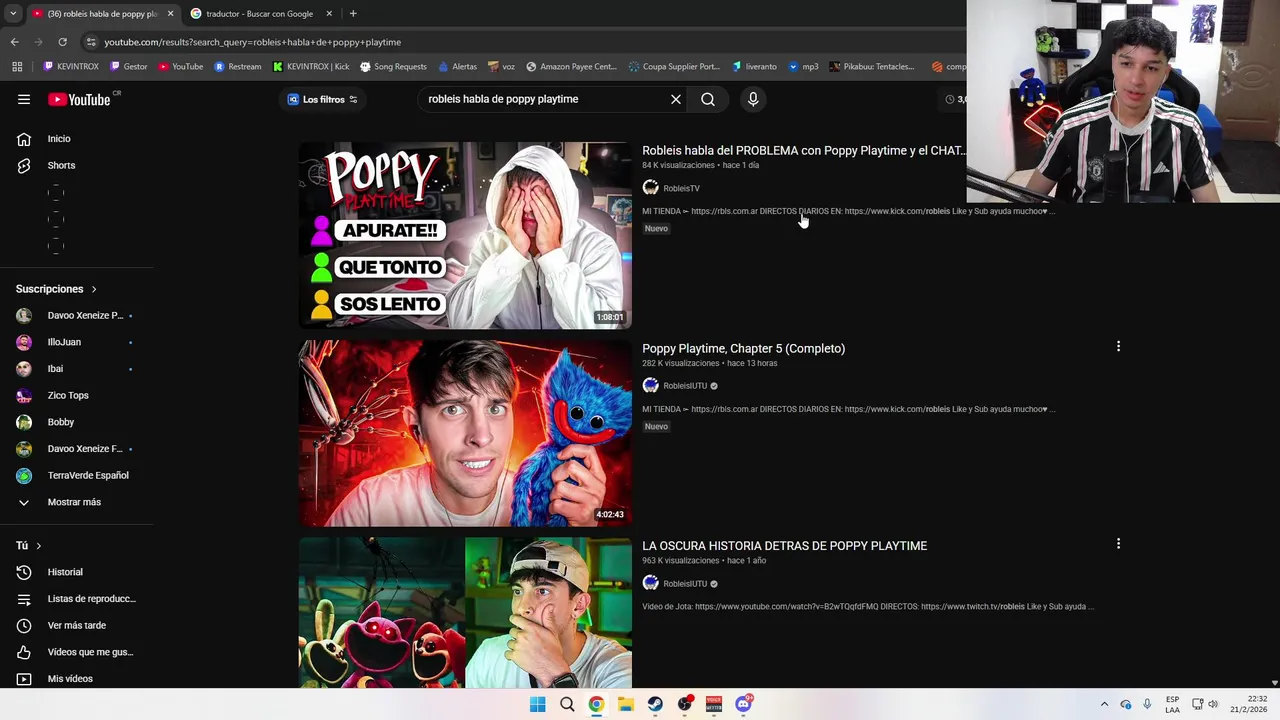1280x720 pixels.
Task: Open the KEVINTROX Twitch bookmark
Action: click(x=71, y=67)
